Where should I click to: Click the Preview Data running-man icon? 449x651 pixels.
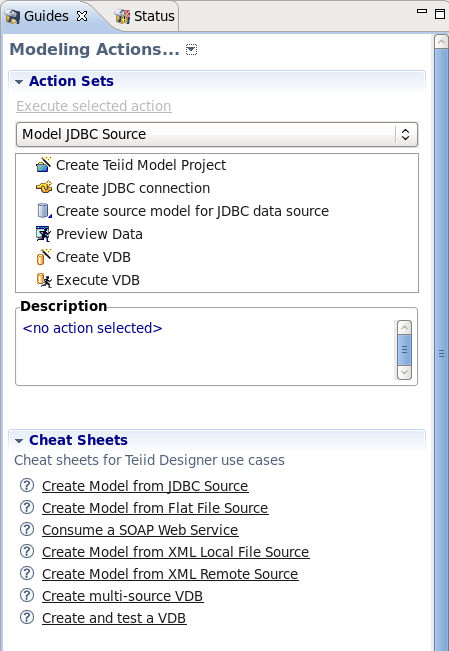click(44, 234)
